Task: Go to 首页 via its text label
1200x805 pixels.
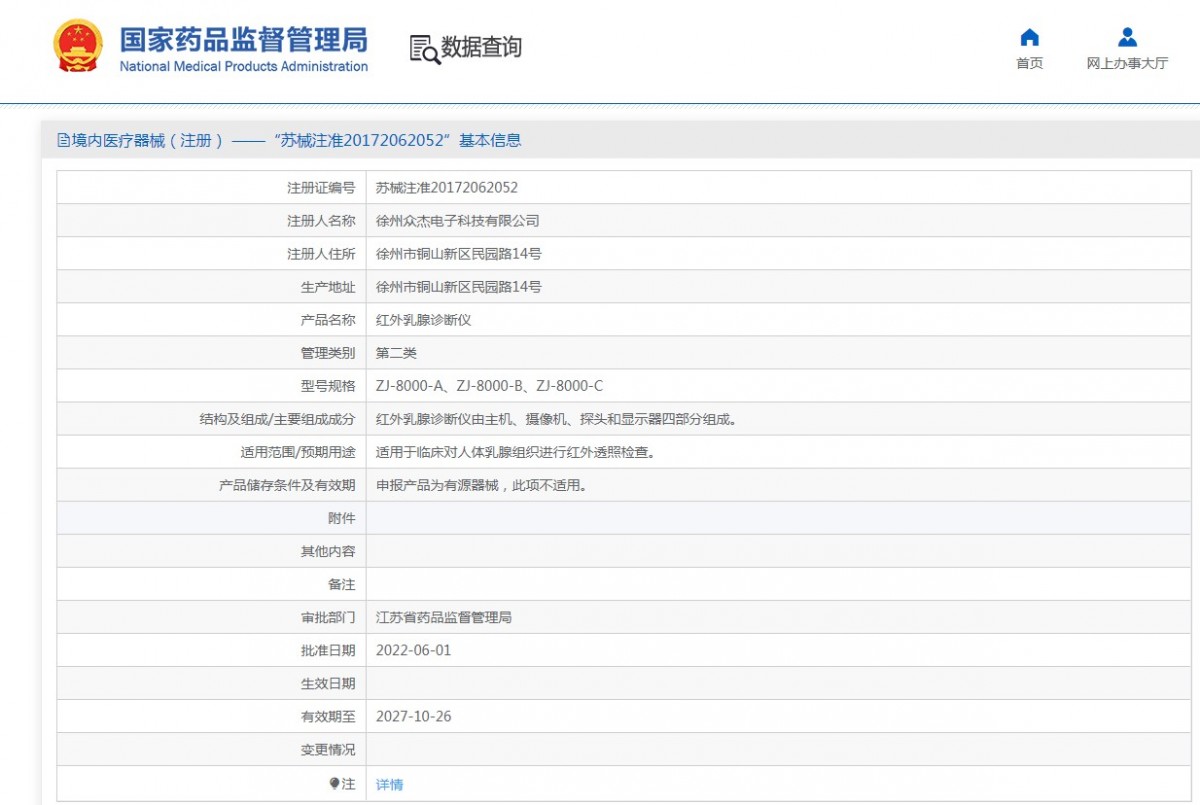Action: click(x=1029, y=63)
